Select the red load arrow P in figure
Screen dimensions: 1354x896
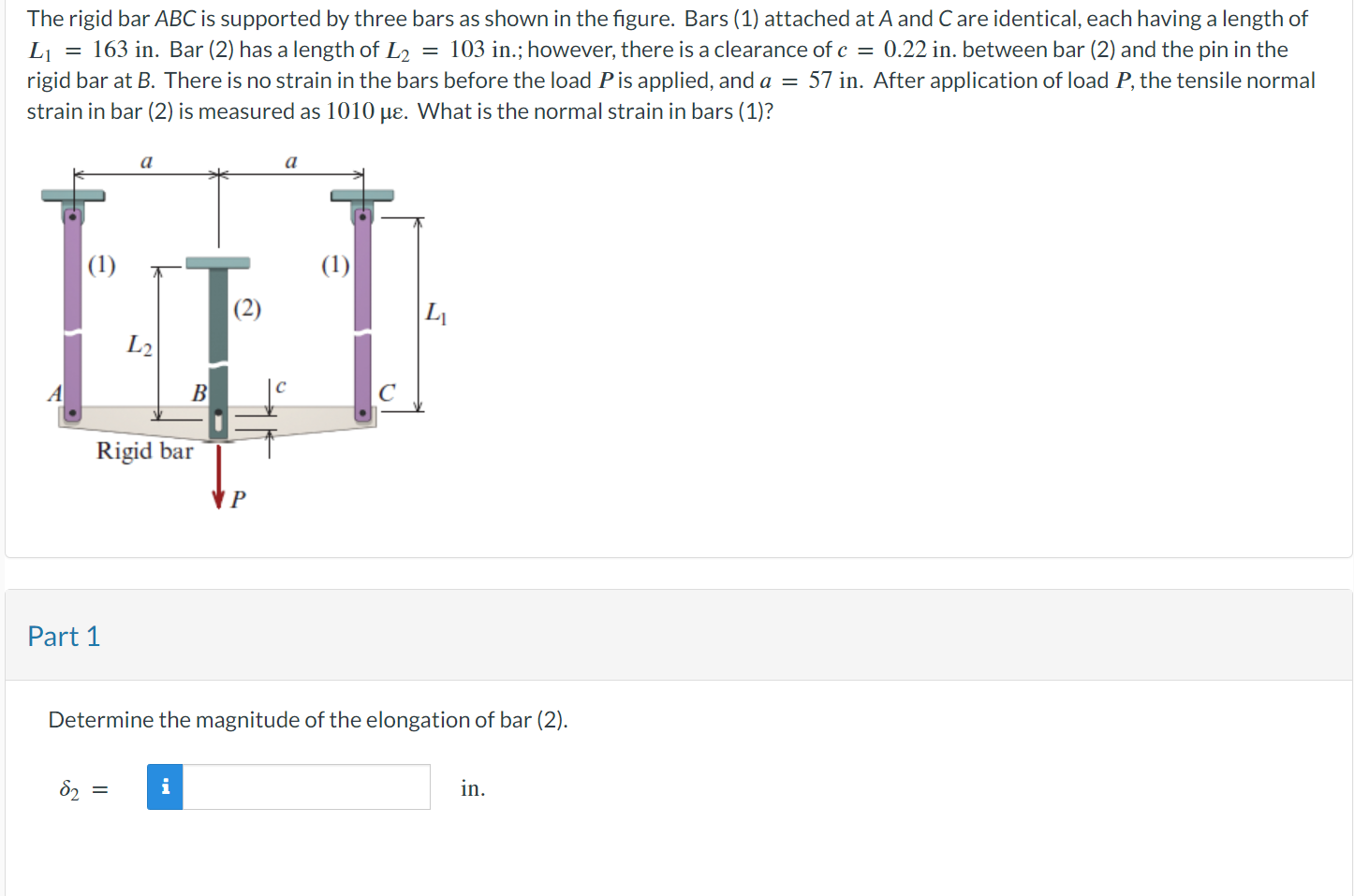pyautogui.click(x=218, y=477)
